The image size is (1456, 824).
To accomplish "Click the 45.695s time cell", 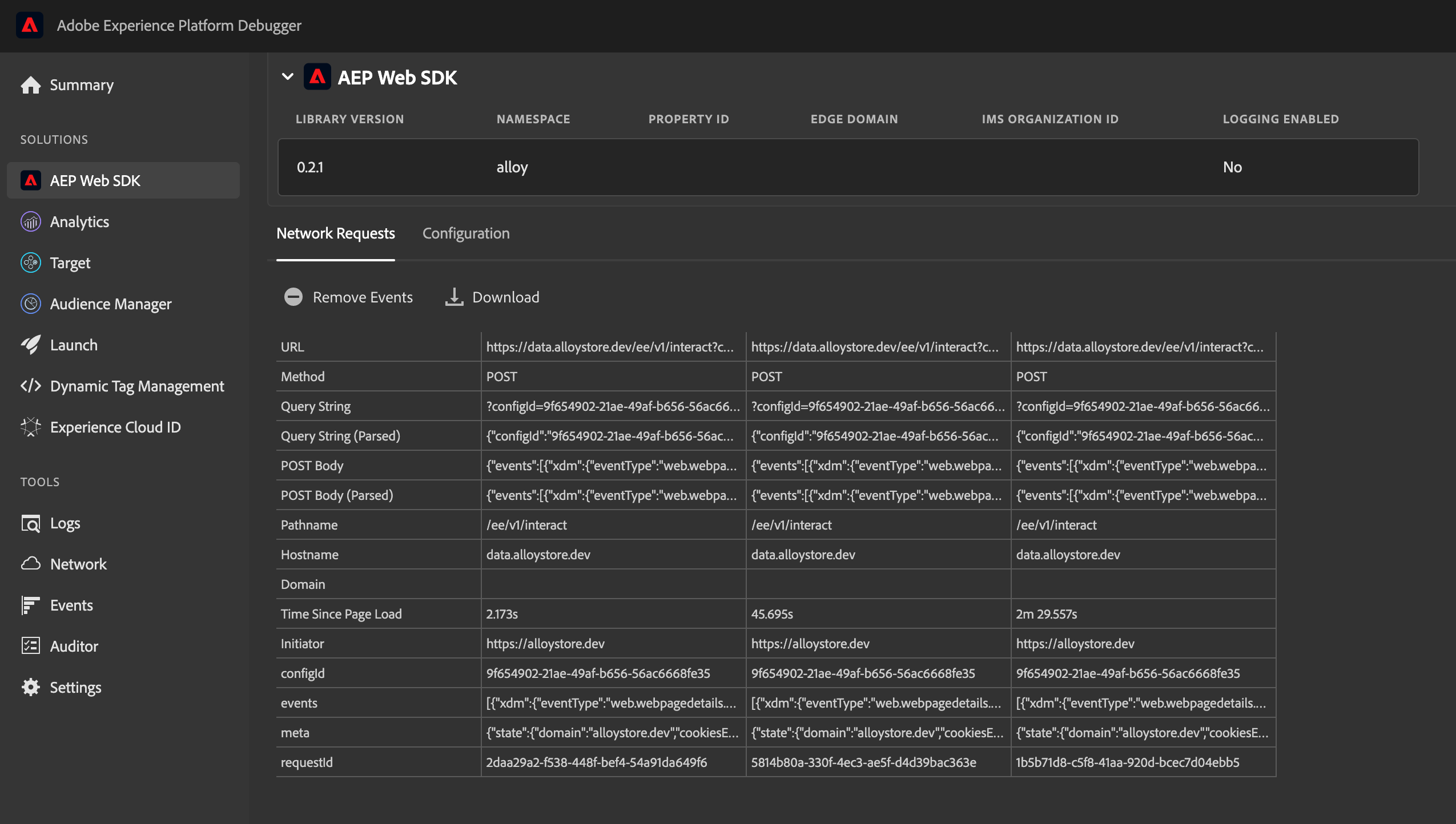I will click(x=878, y=614).
